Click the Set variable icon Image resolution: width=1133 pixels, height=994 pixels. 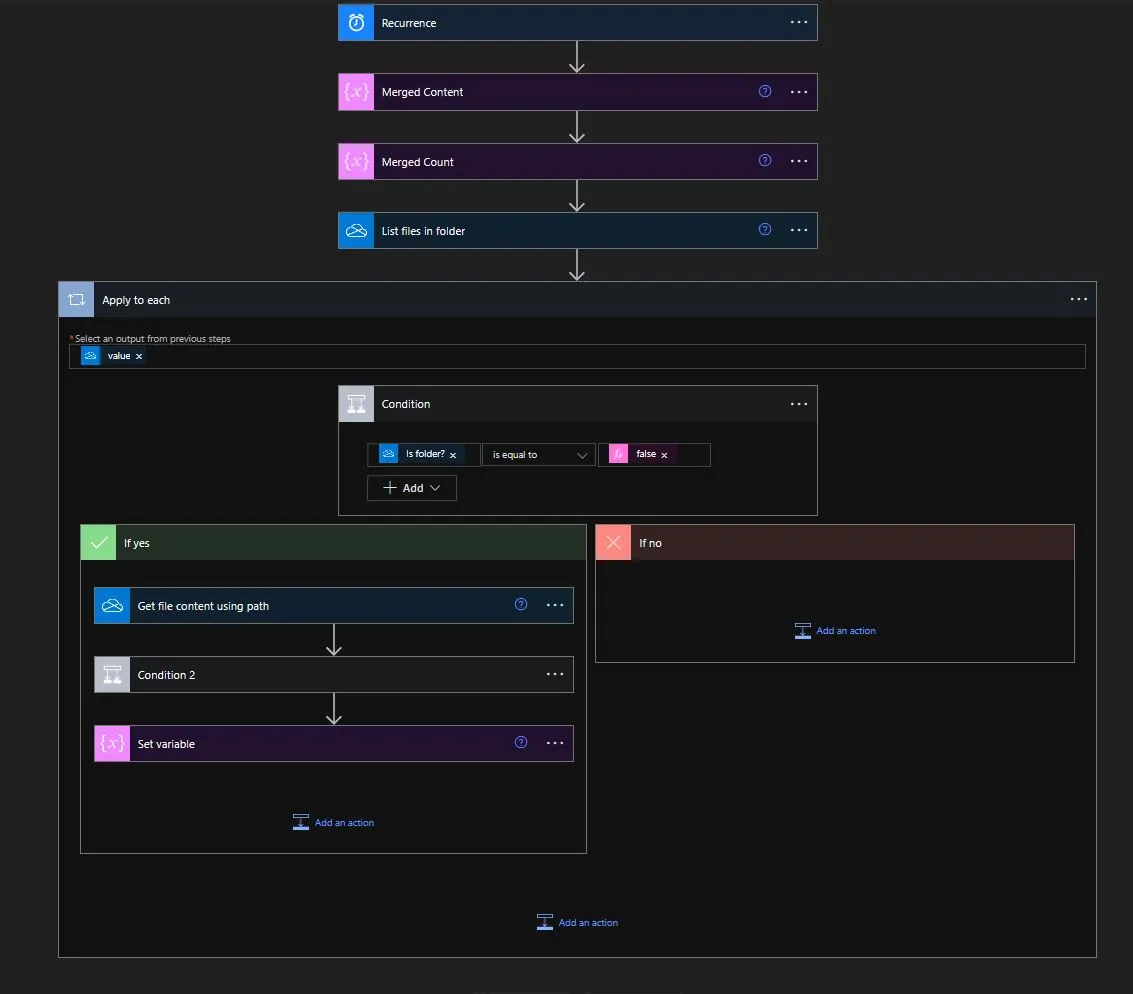point(112,743)
